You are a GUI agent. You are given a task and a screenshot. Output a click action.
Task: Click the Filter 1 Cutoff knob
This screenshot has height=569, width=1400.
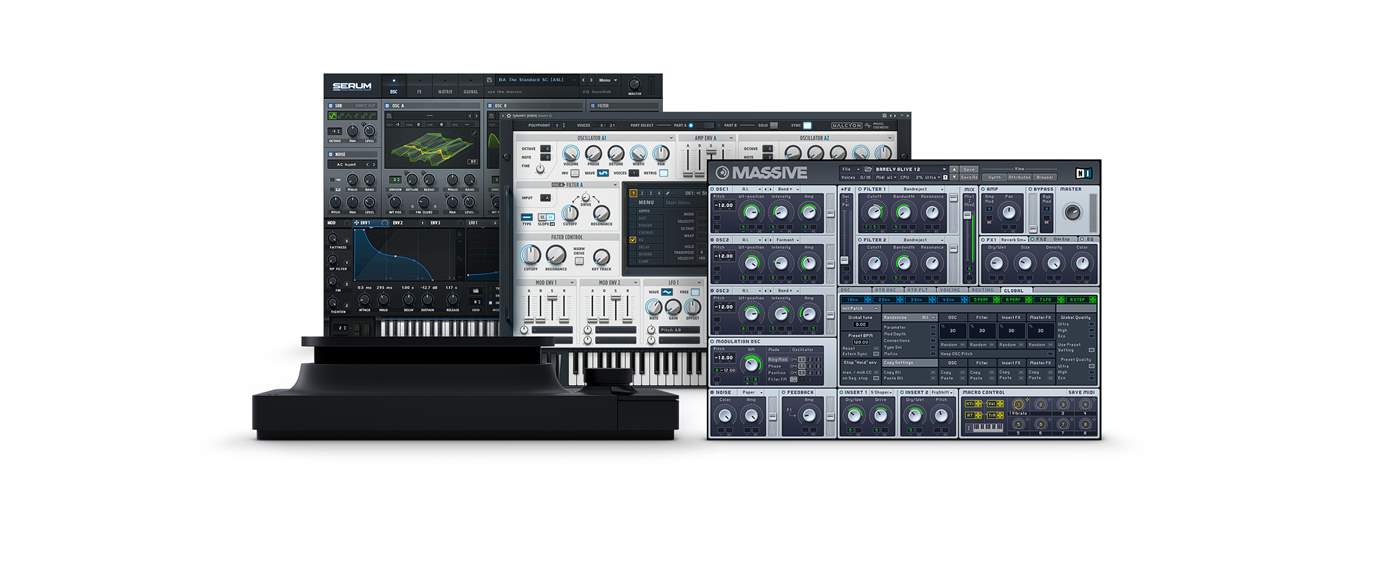coord(875,211)
